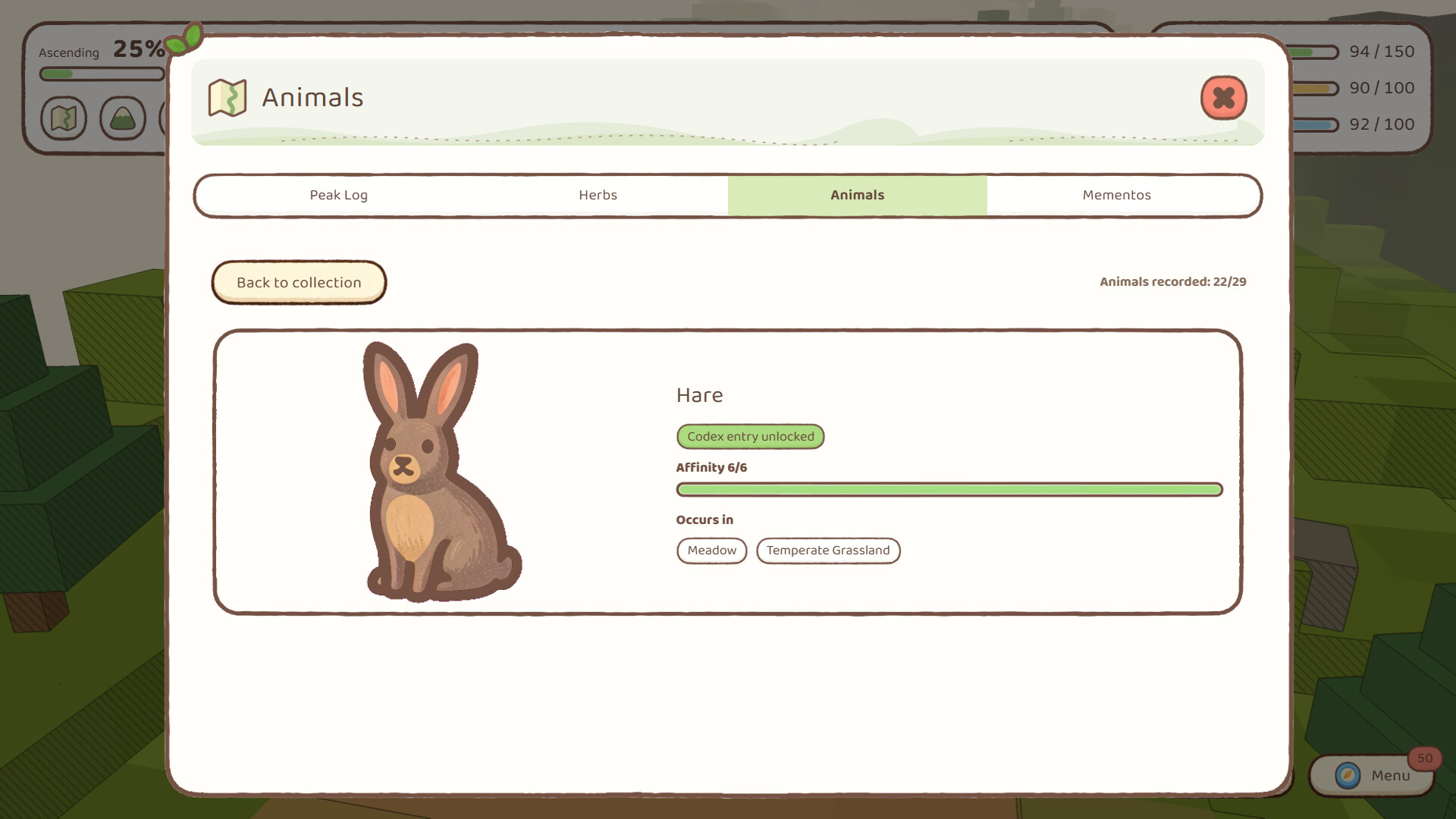This screenshot has width=1456, height=819.
Task: Click the 92 / 100 stat value
Action: pos(1382,124)
